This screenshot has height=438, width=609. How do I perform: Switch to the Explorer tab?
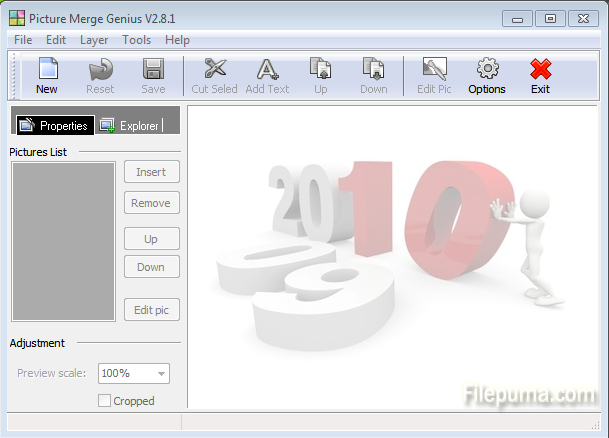point(130,126)
